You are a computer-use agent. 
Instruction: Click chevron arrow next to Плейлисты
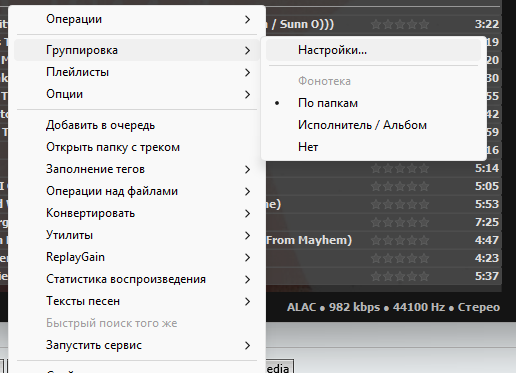pyautogui.click(x=247, y=72)
